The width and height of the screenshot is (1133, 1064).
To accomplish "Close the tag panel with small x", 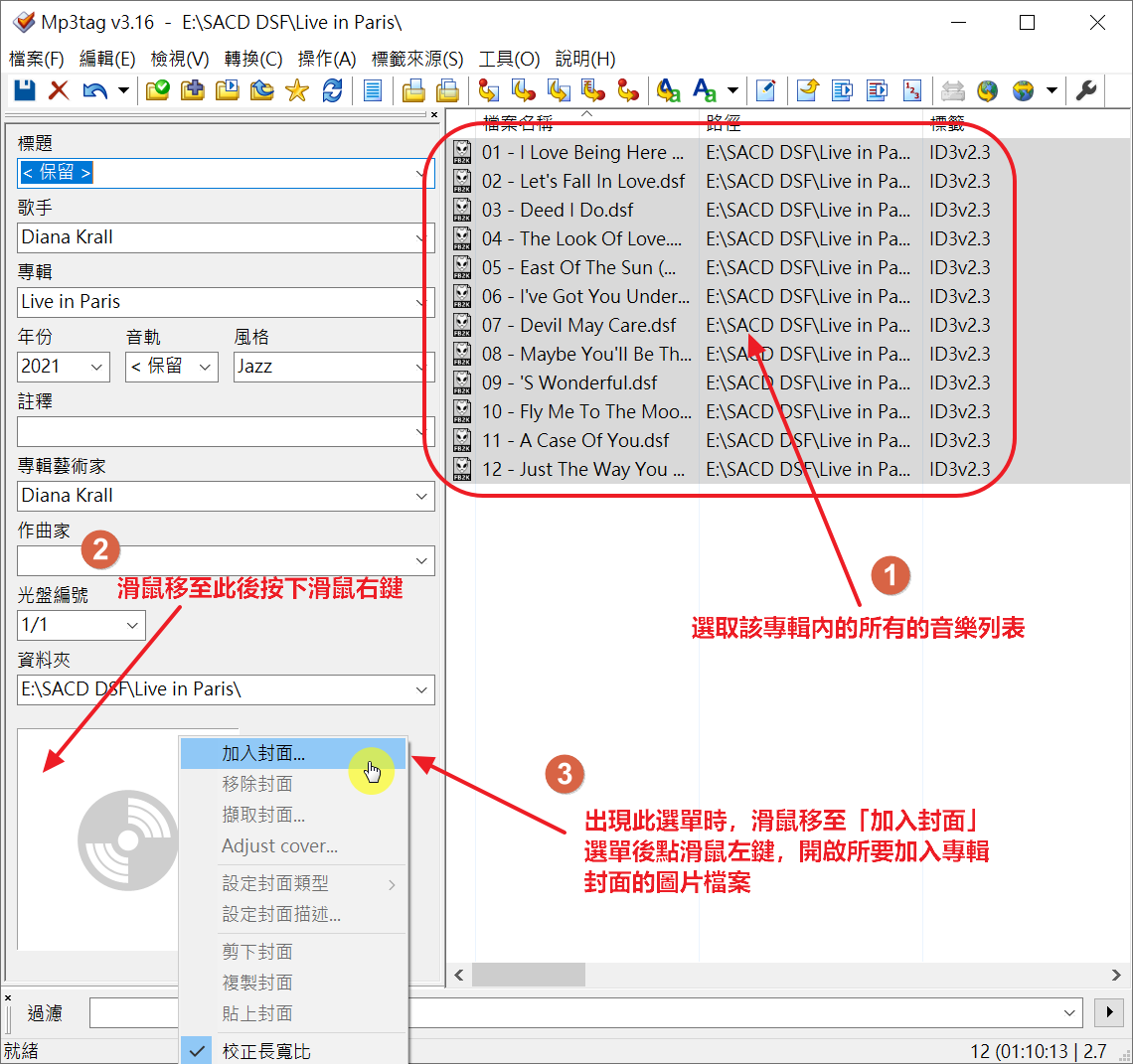I will (434, 114).
